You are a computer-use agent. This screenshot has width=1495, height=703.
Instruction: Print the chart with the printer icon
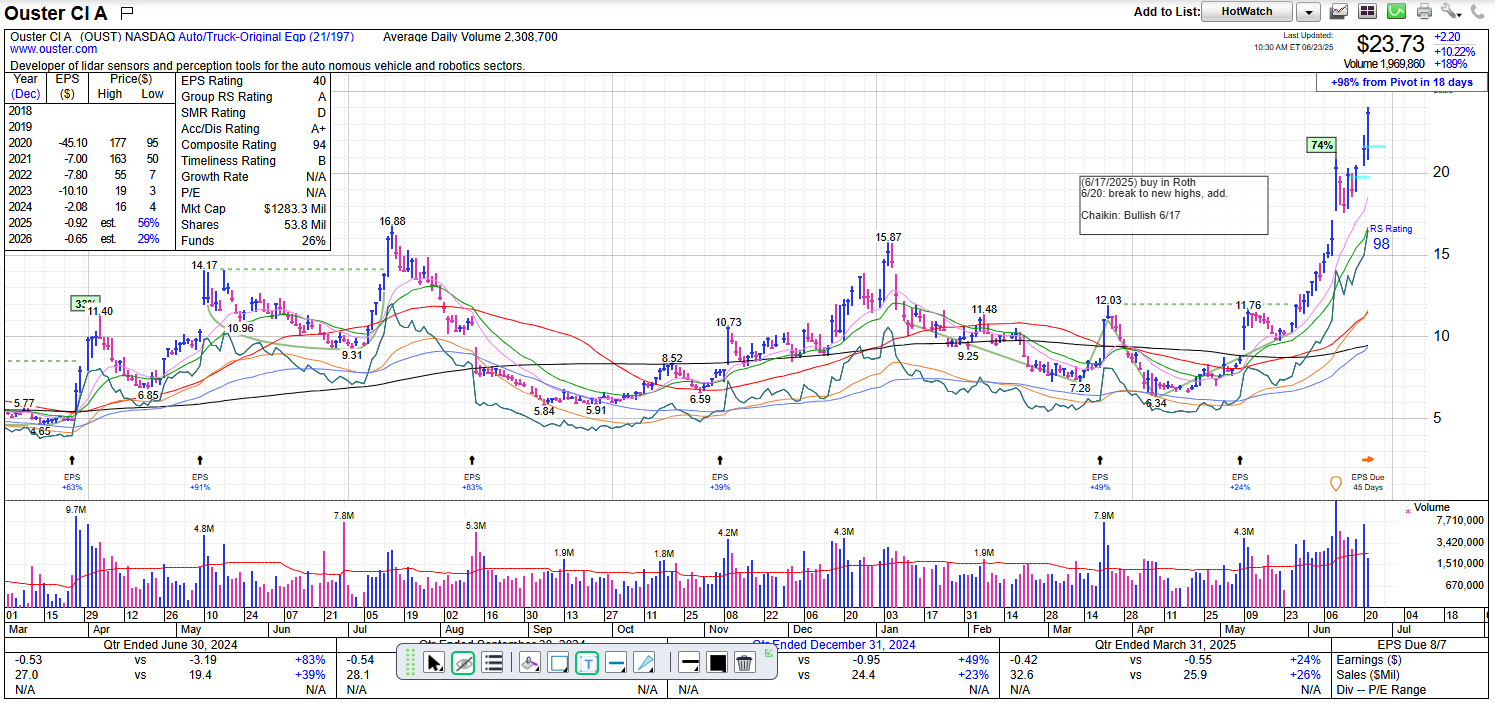tap(1424, 12)
